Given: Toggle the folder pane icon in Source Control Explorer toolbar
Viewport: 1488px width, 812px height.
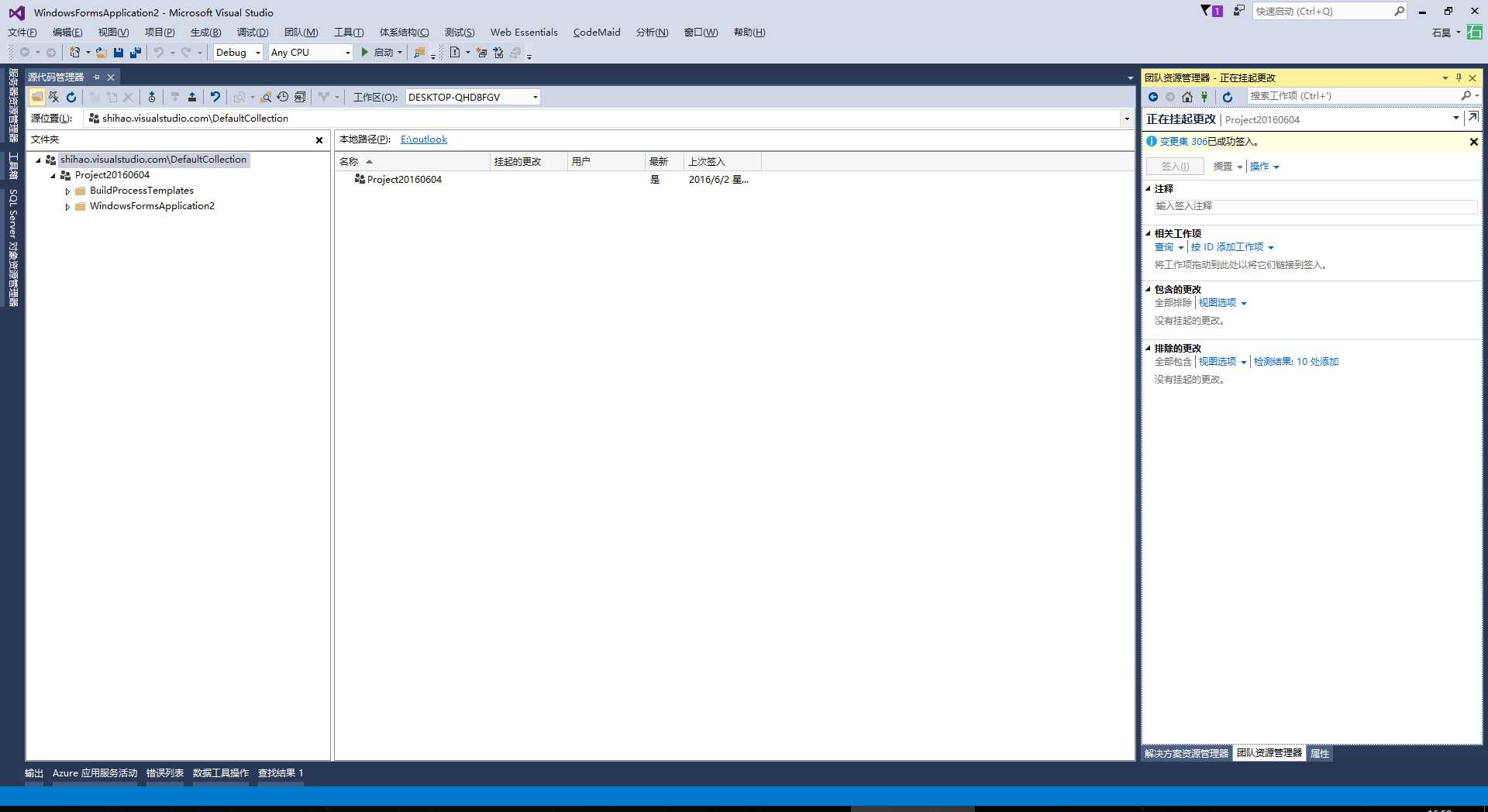Looking at the screenshot, I should (37, 97).
